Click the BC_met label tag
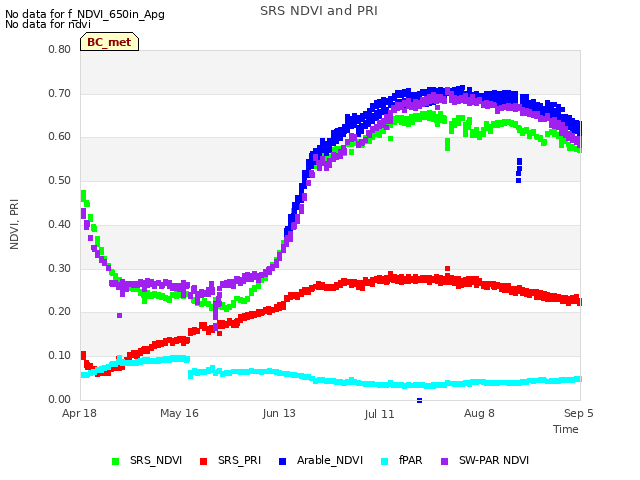 pyautogui.click(x=109, y=42)
